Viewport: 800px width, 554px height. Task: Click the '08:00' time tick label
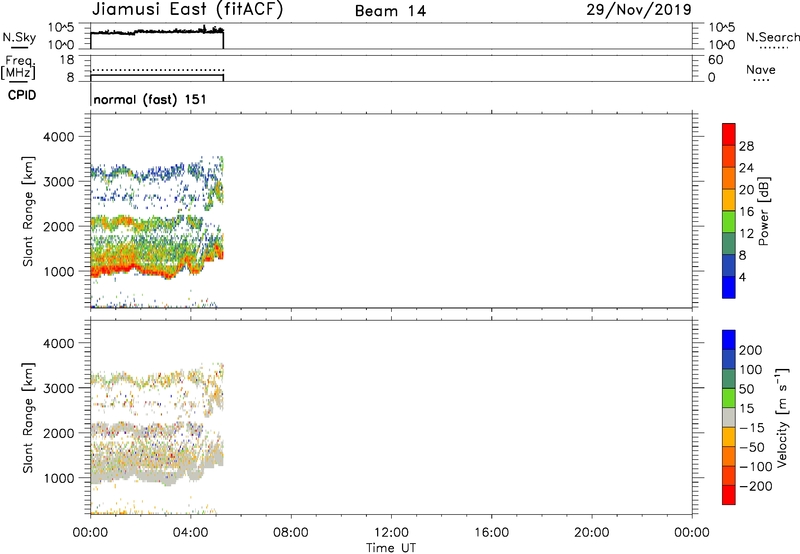click(x=291, y=533)
